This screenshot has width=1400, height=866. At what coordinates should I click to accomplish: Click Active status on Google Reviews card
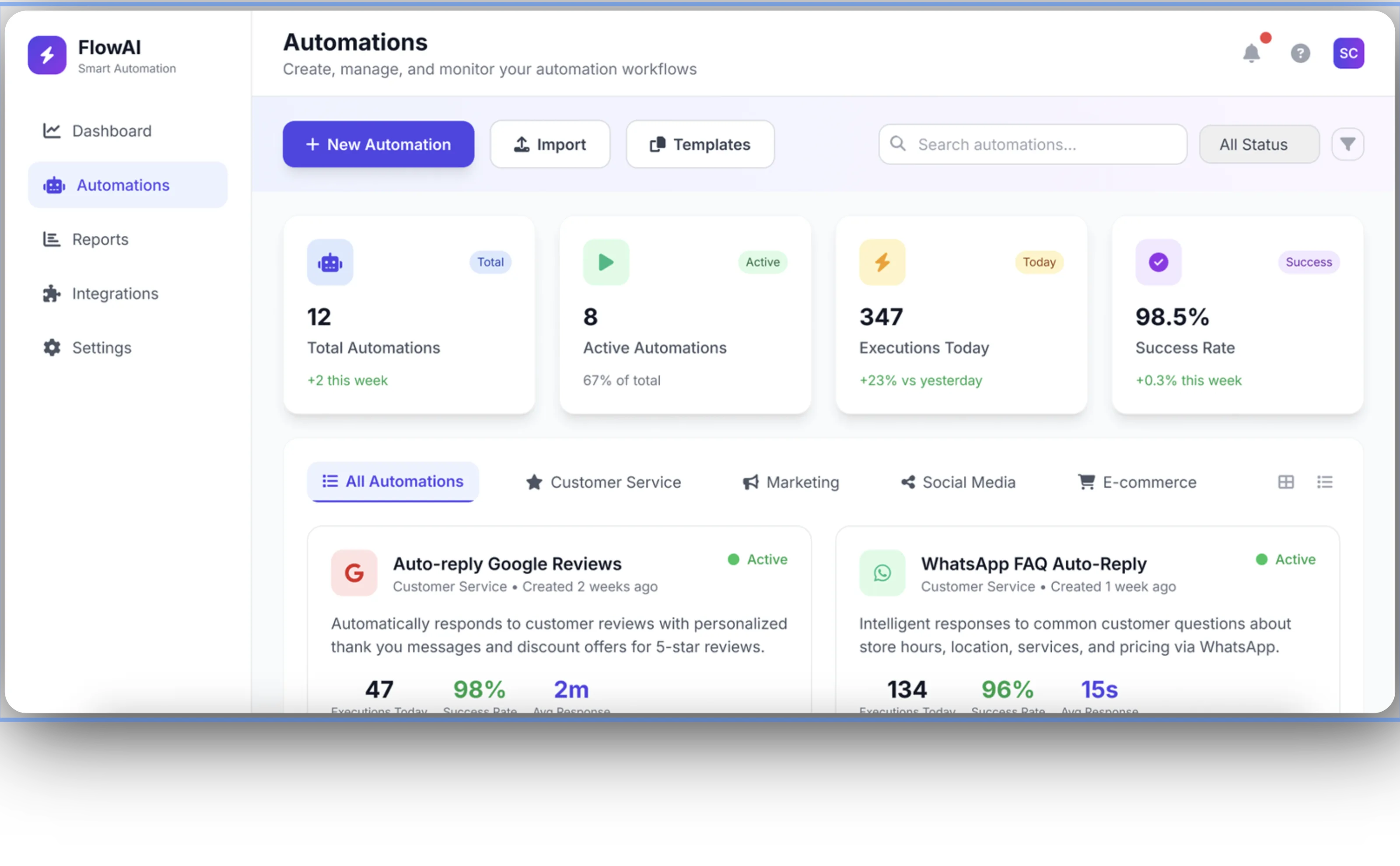pos(757,559)
